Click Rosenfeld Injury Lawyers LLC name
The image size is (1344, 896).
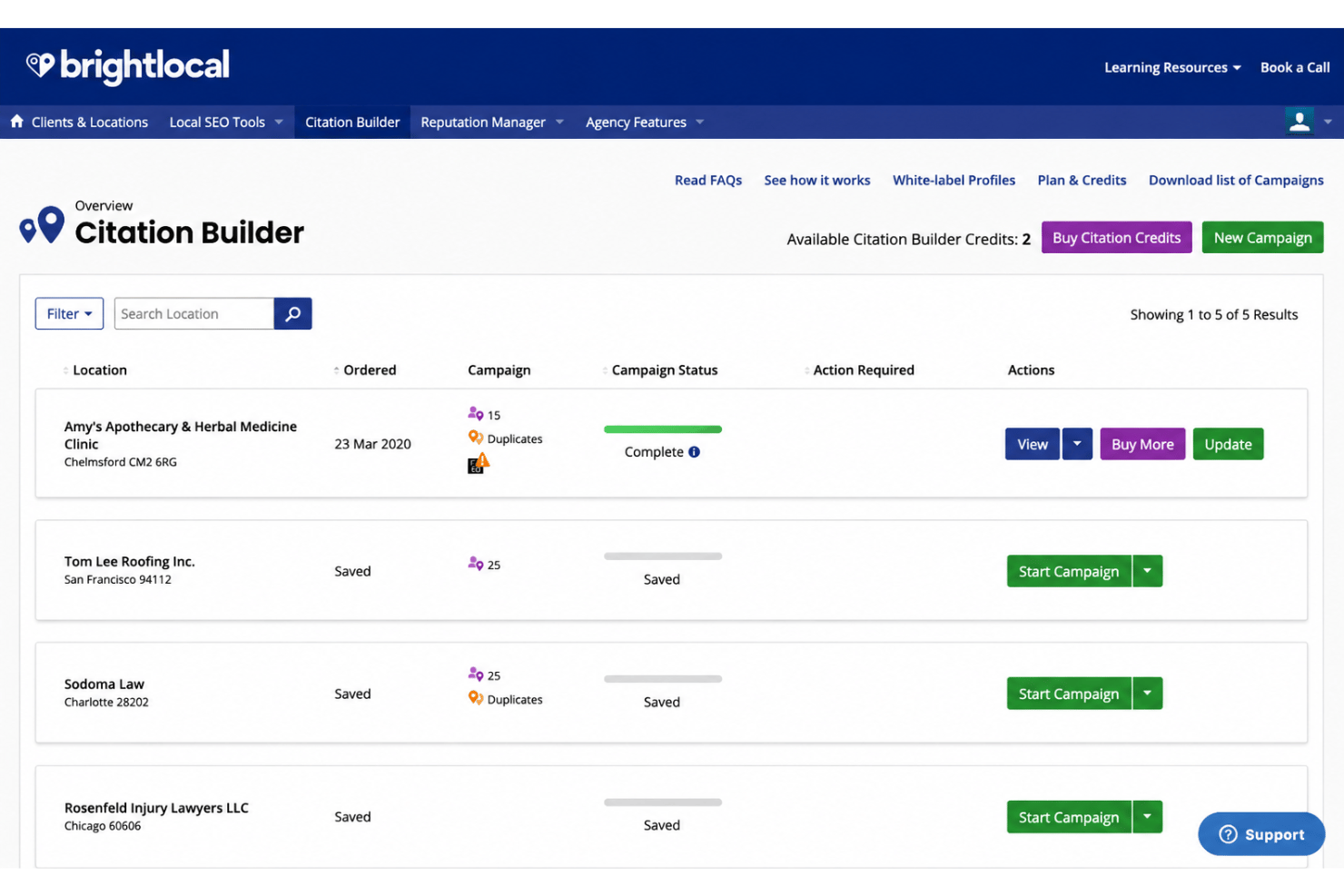click(156, 808)
